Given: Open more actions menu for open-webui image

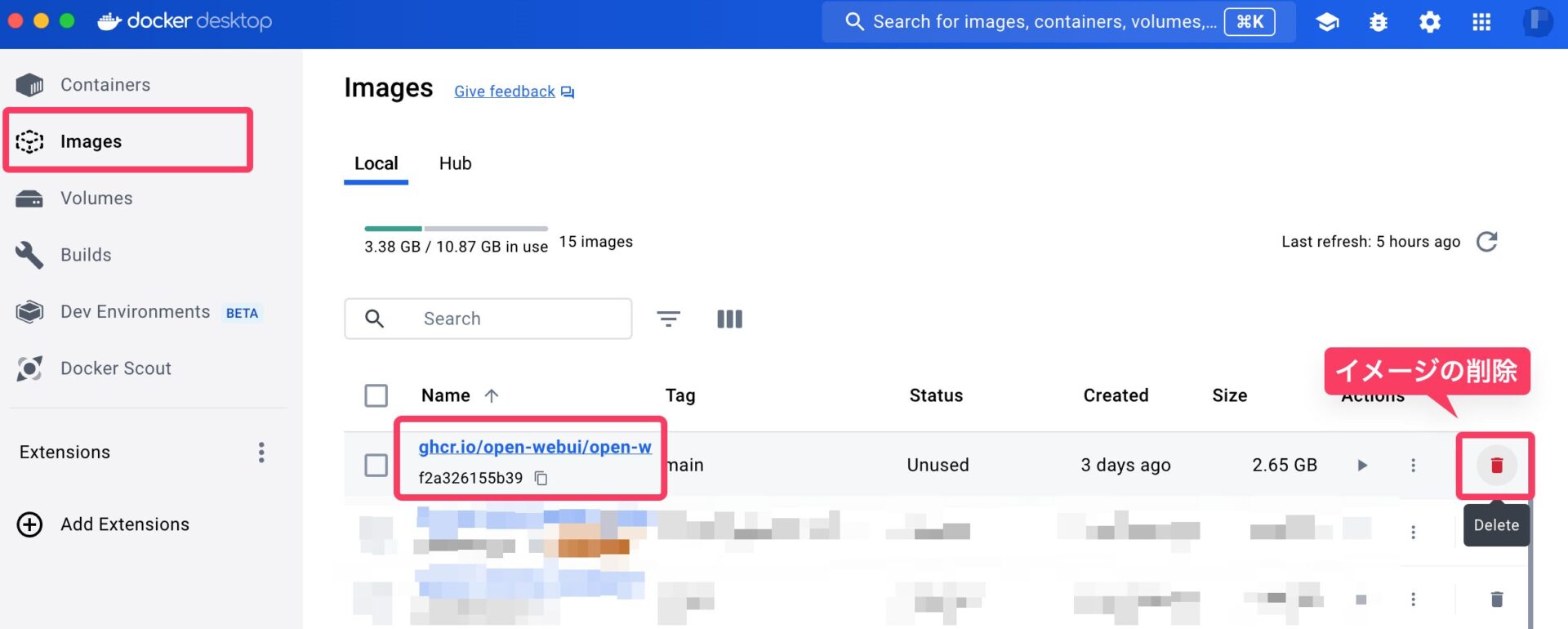Looking at the screenshot, I should pos(1413,466).
